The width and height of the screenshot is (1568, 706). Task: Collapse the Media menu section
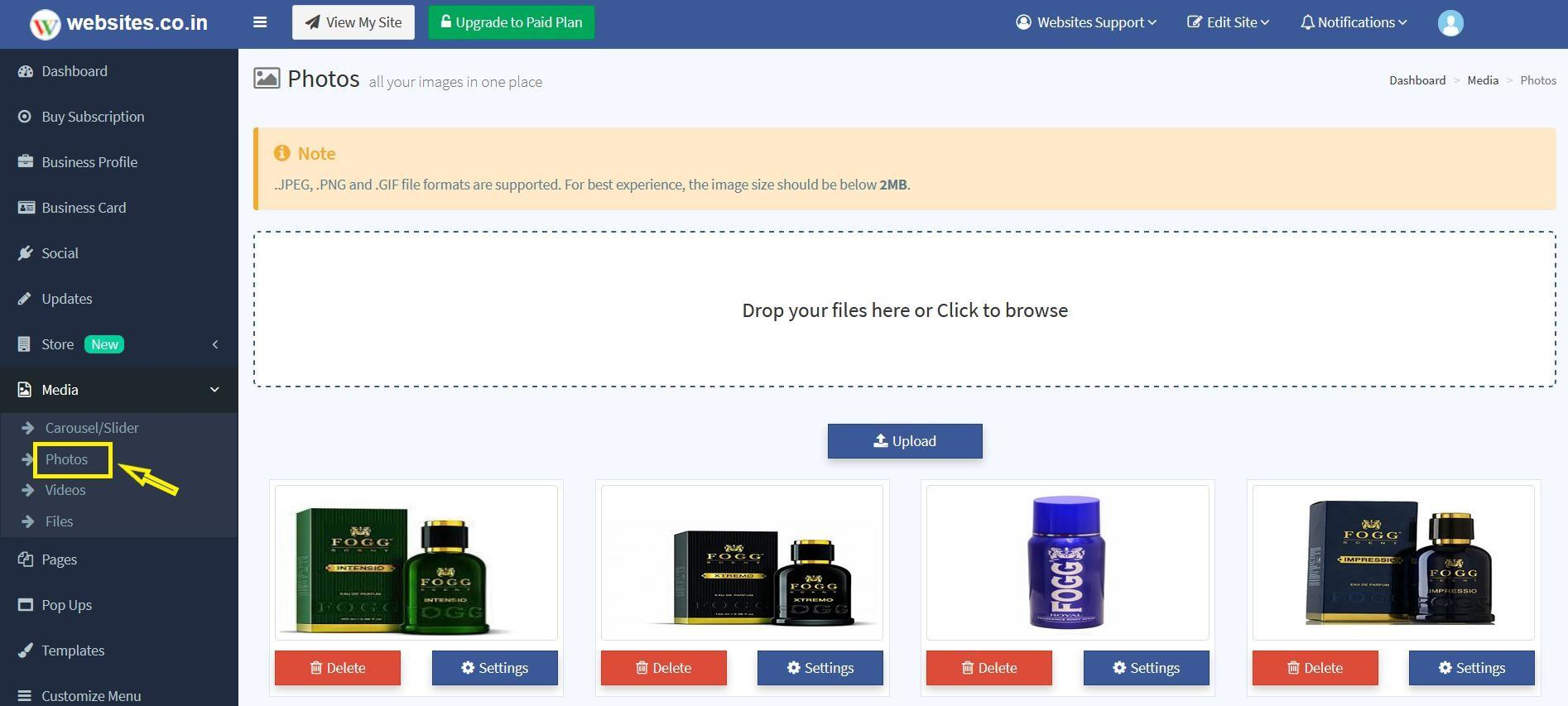click(215, 390)
